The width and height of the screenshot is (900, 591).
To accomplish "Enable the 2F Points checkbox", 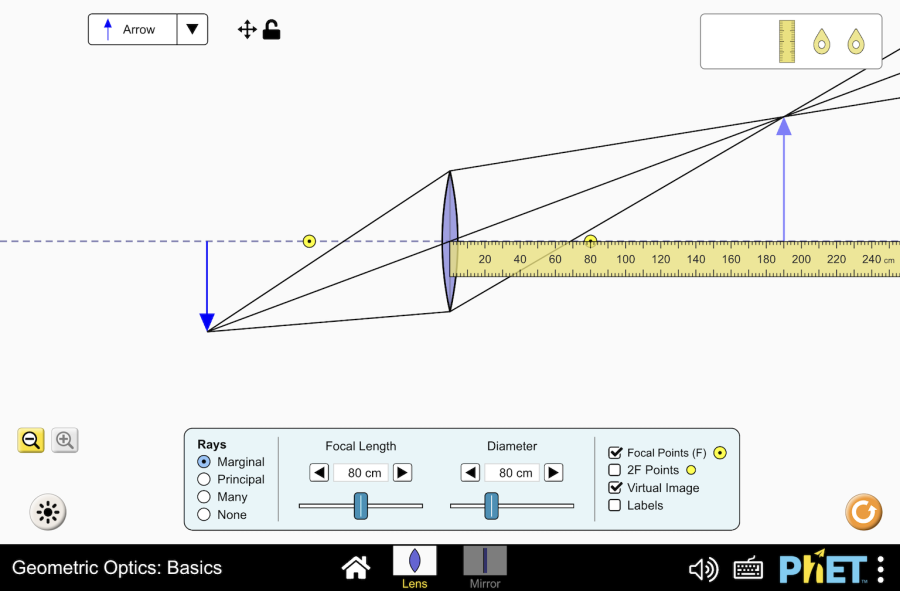I will point(615,470).
